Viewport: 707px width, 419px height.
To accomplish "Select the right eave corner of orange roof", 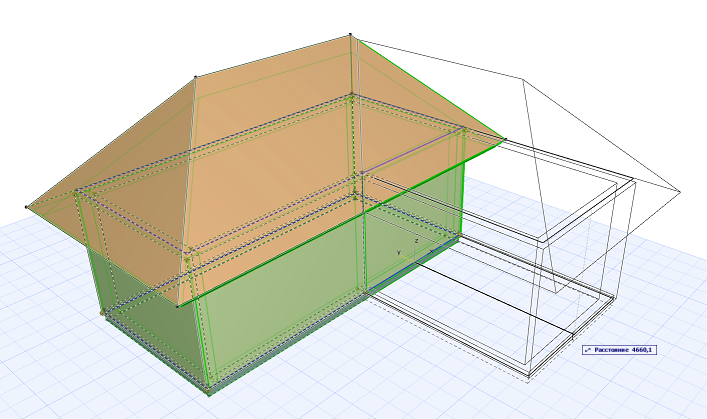I will coord(505,139).
